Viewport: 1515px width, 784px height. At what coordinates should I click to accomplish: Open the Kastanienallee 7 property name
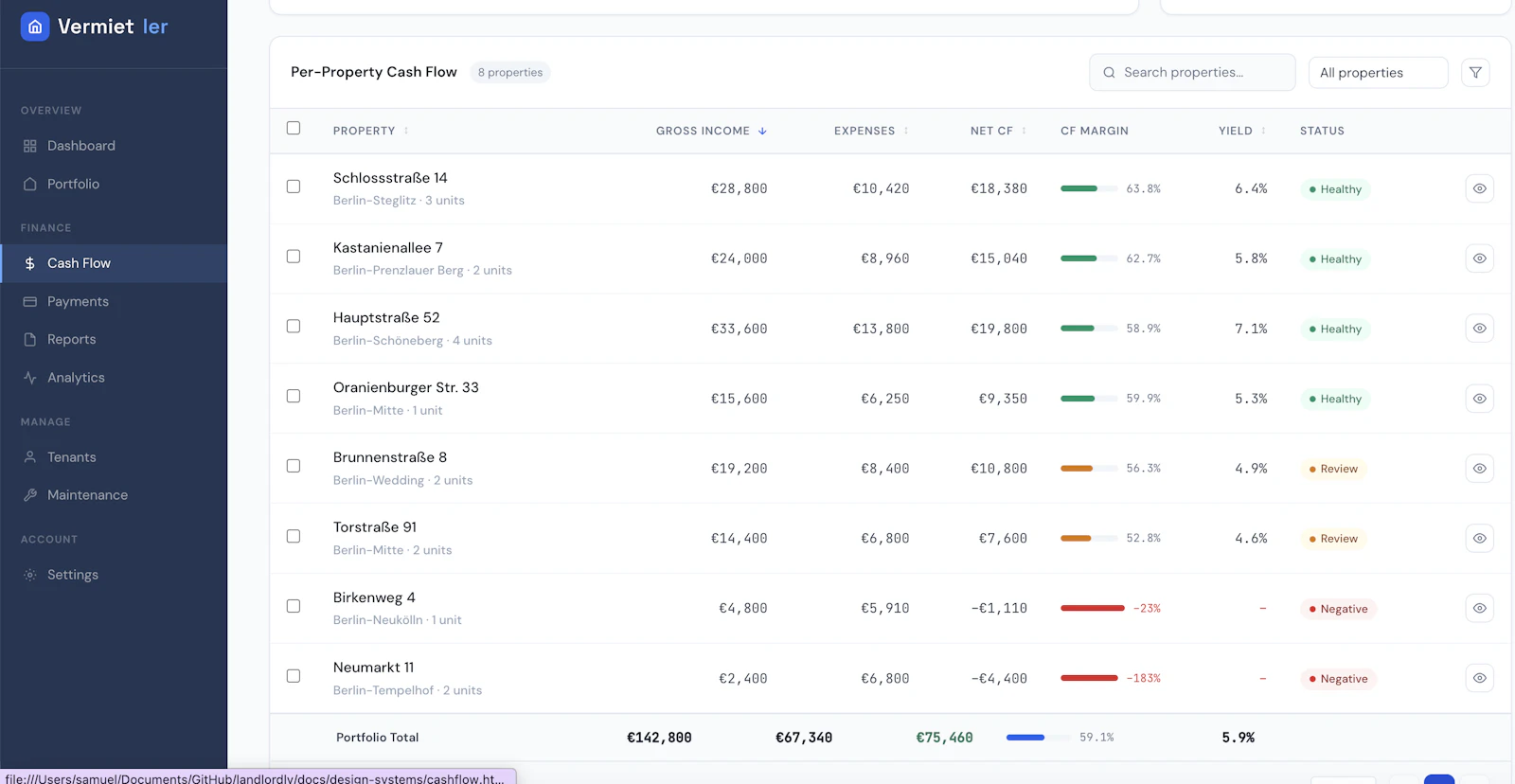[388, 248]
